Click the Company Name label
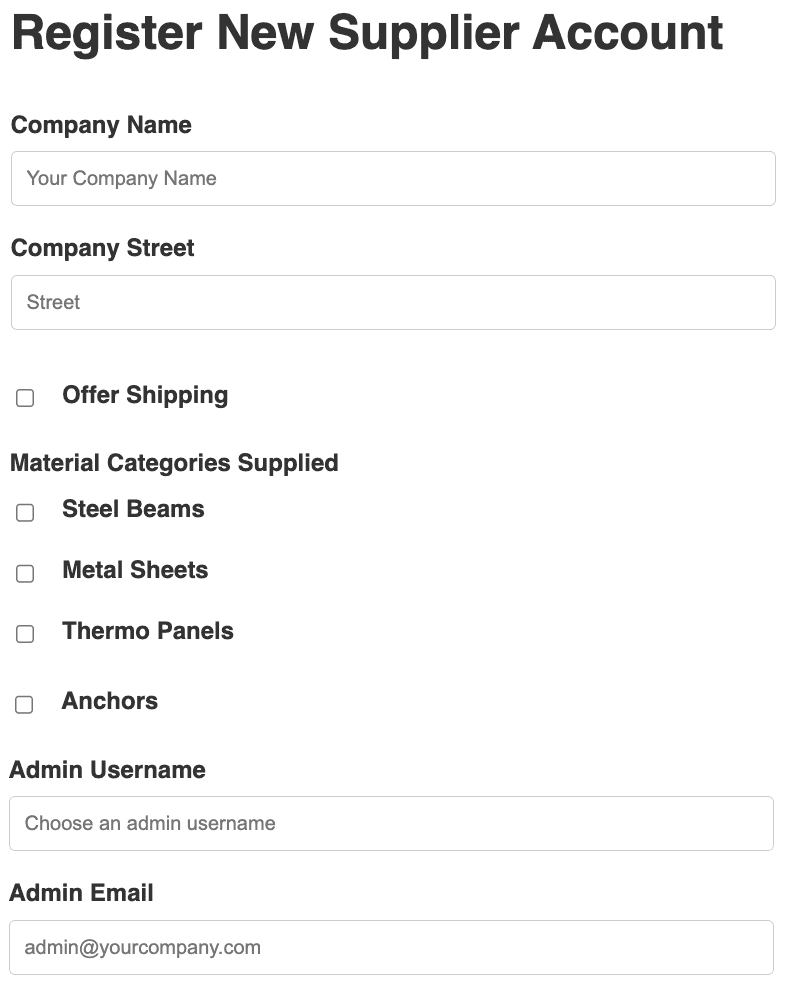Viewport: 801px width, 995px height. 100,125
